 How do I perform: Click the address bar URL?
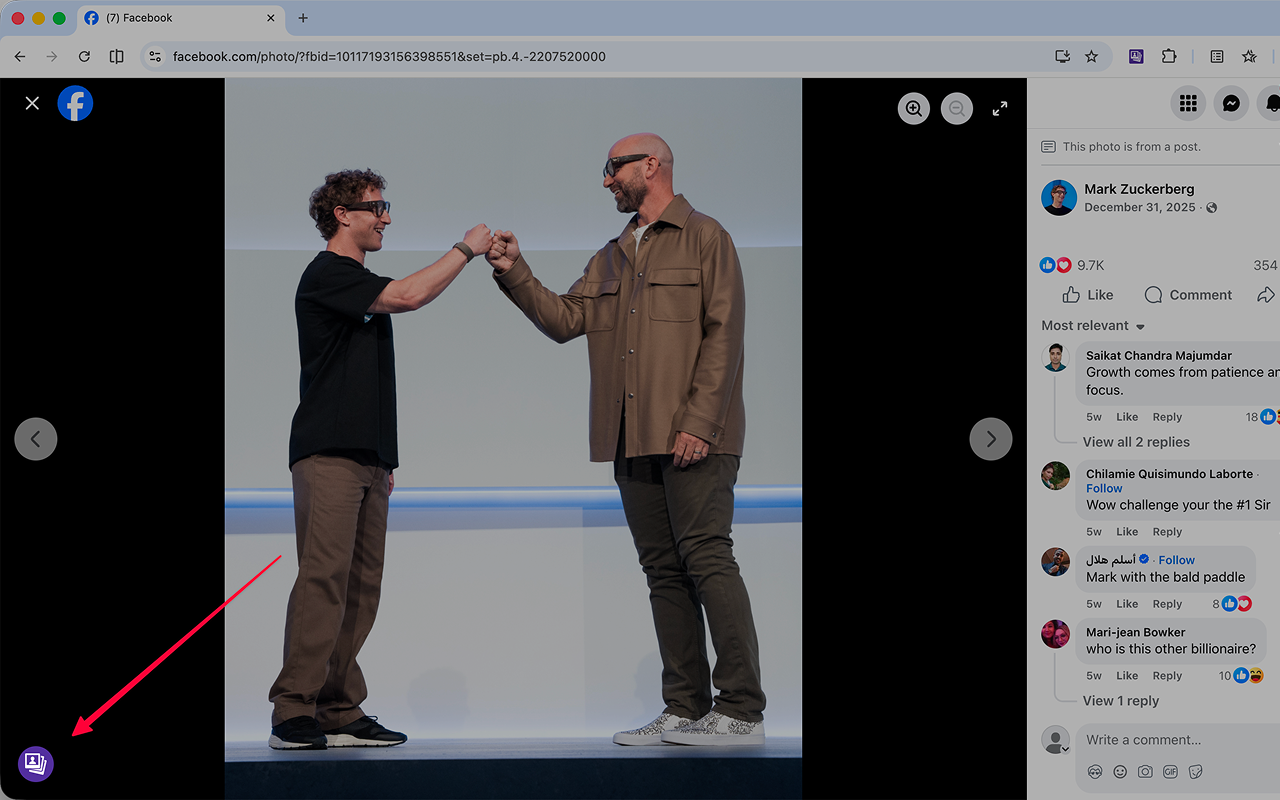pyautogui.click(x=389, y=57)
